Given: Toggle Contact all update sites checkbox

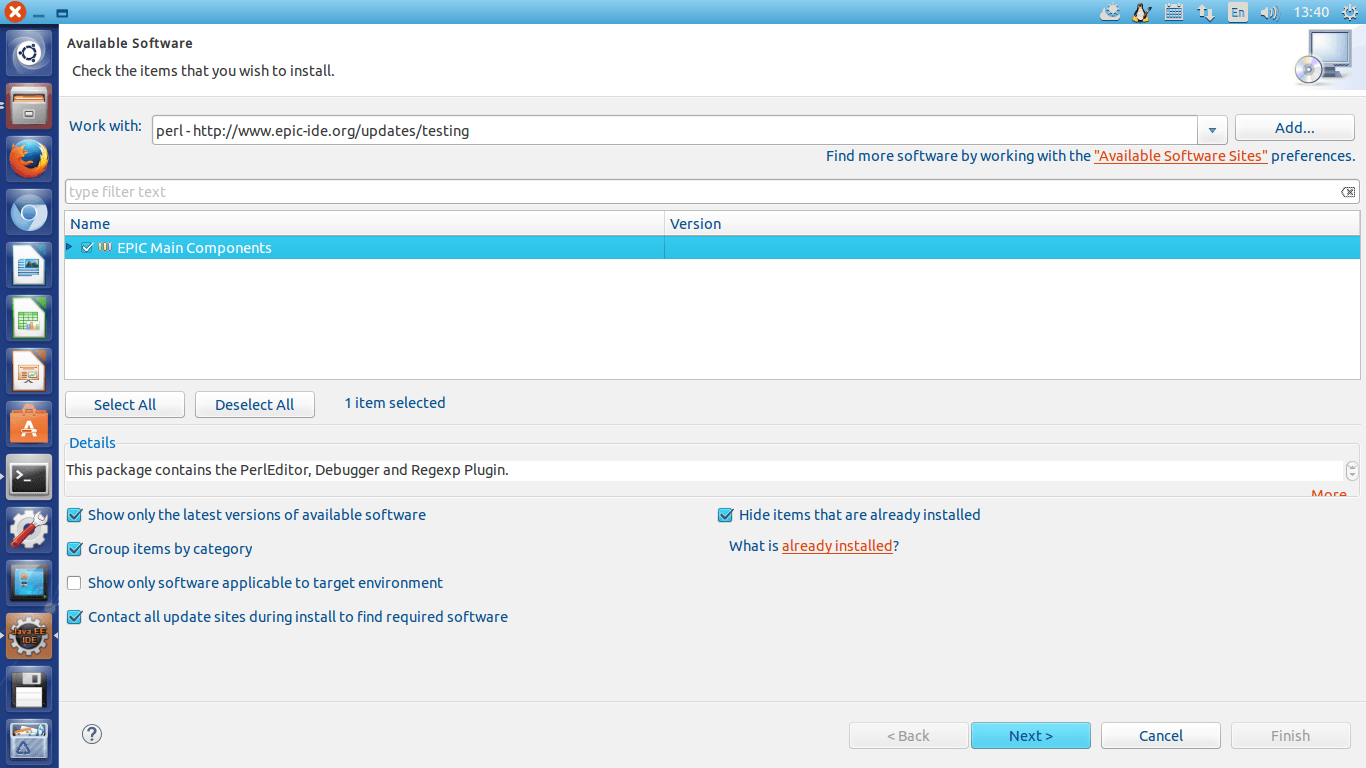Looking at the screenshot, I should (74, 617).
